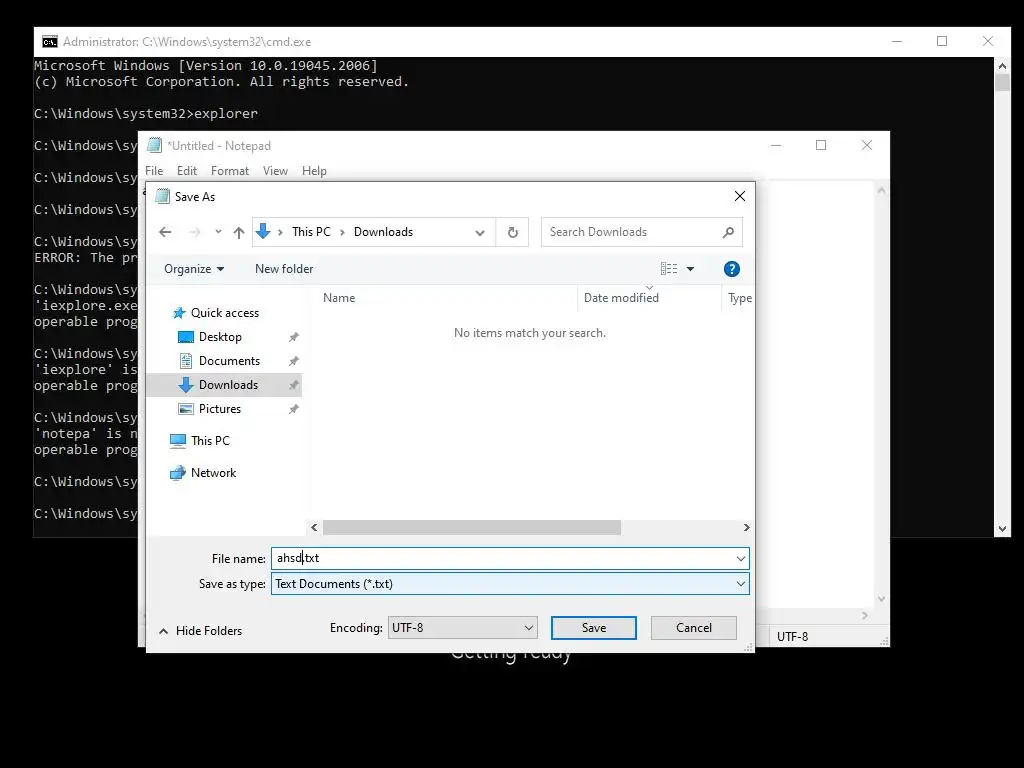The width and height of the screenshot is (1024, 768).
Task: Click Downloads in the address breadcrumb
Action: pos(383,232)
